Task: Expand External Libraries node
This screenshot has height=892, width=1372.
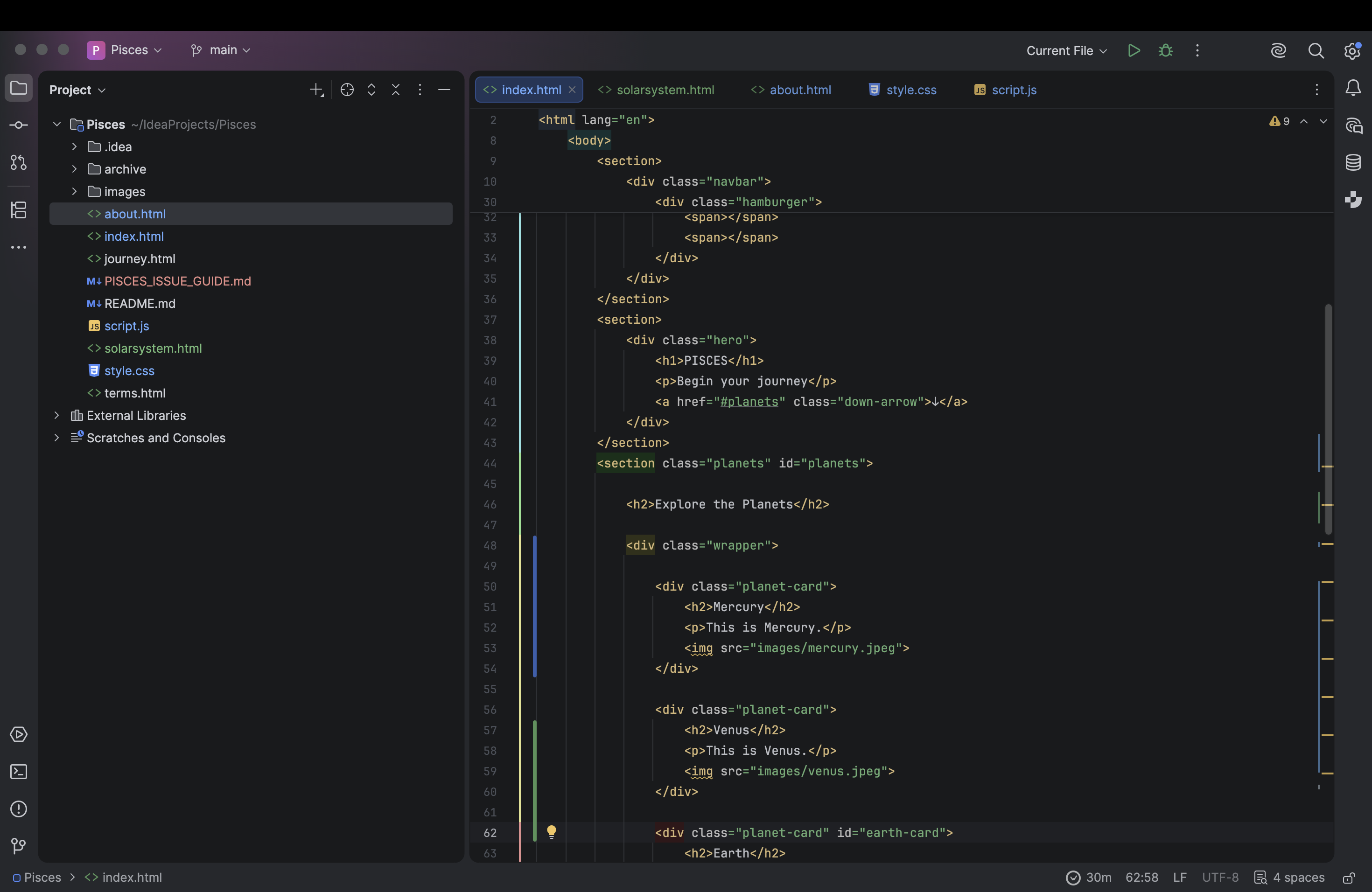Action: pyautogui.click(x=56, y=415)
